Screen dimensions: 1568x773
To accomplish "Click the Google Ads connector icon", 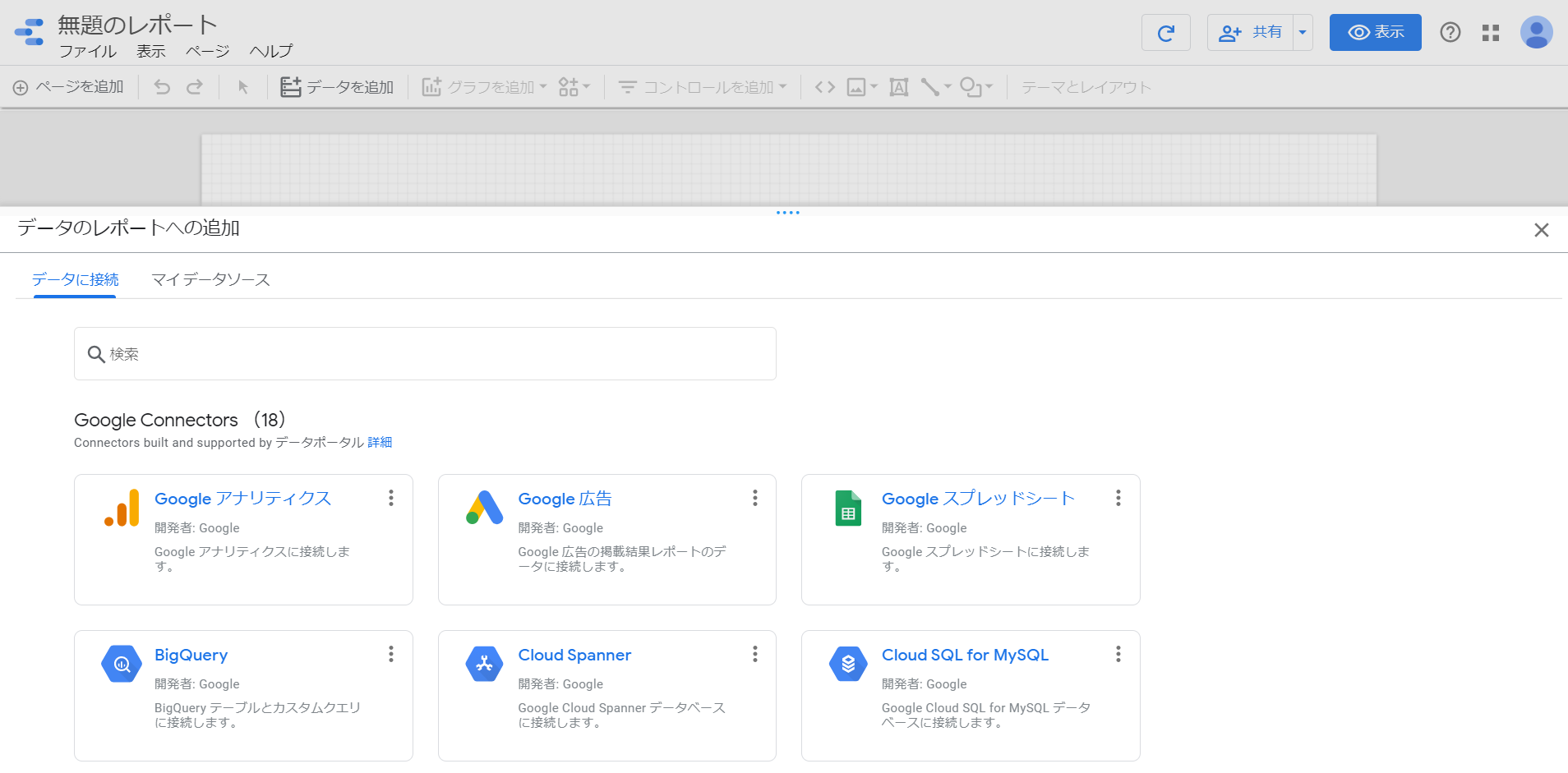I will 485,508.
